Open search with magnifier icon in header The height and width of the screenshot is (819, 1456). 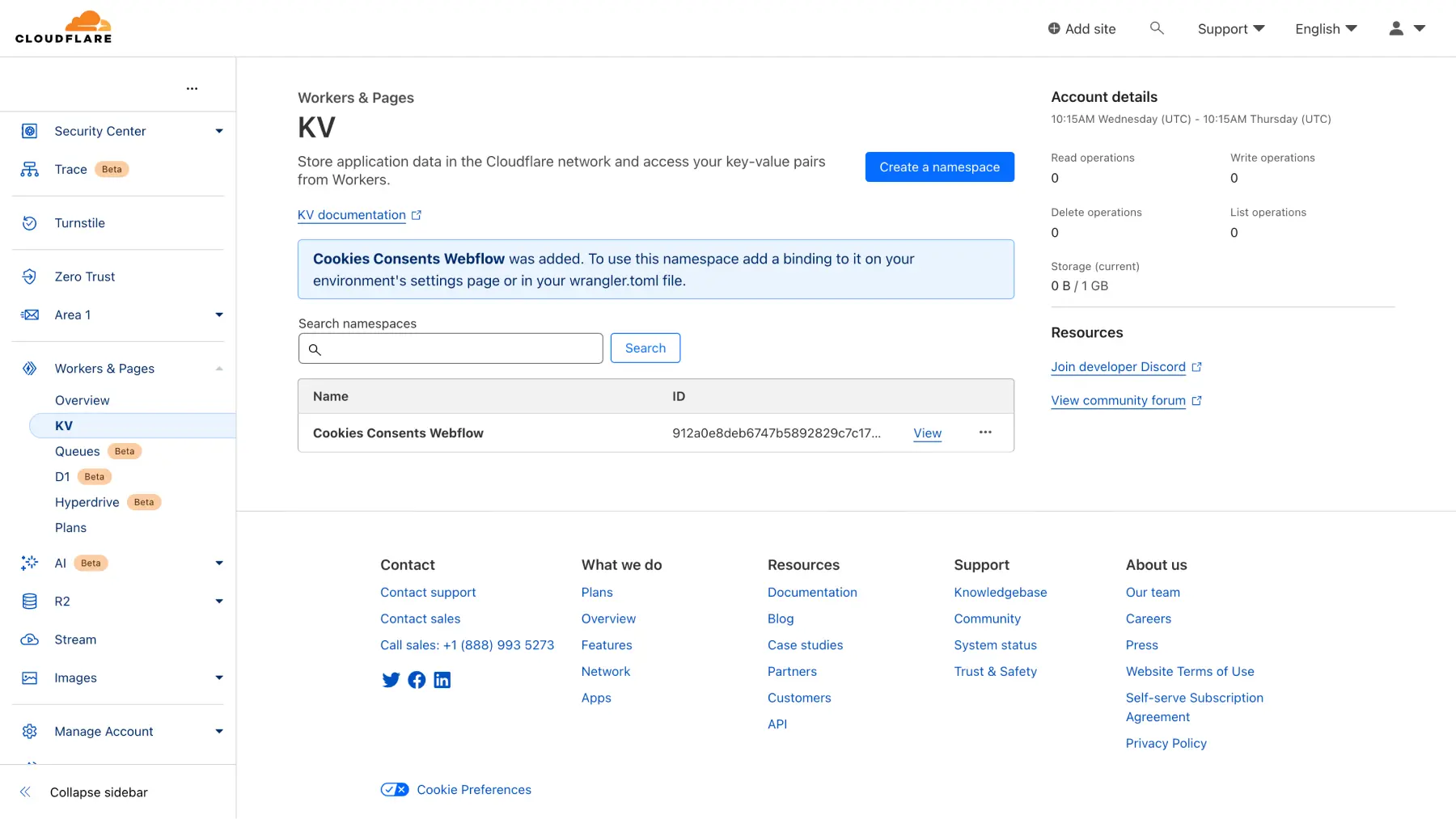click(x=1157, y=28)
